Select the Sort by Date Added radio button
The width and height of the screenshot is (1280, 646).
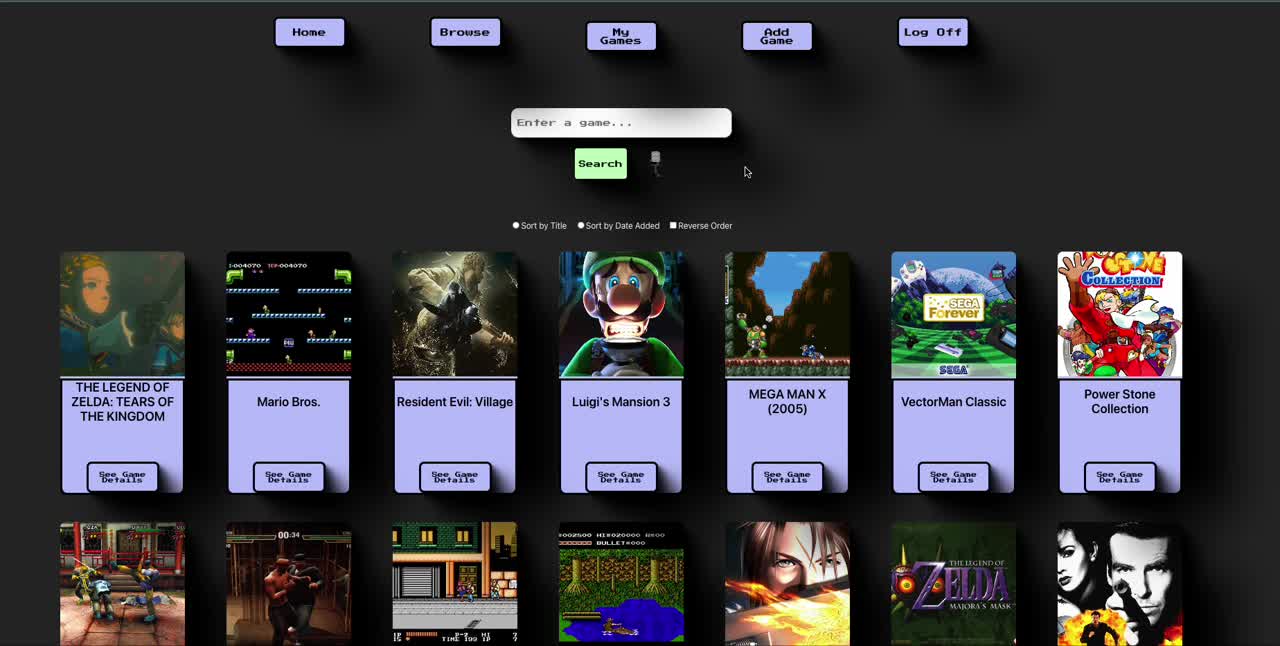[x=581, y=225]
